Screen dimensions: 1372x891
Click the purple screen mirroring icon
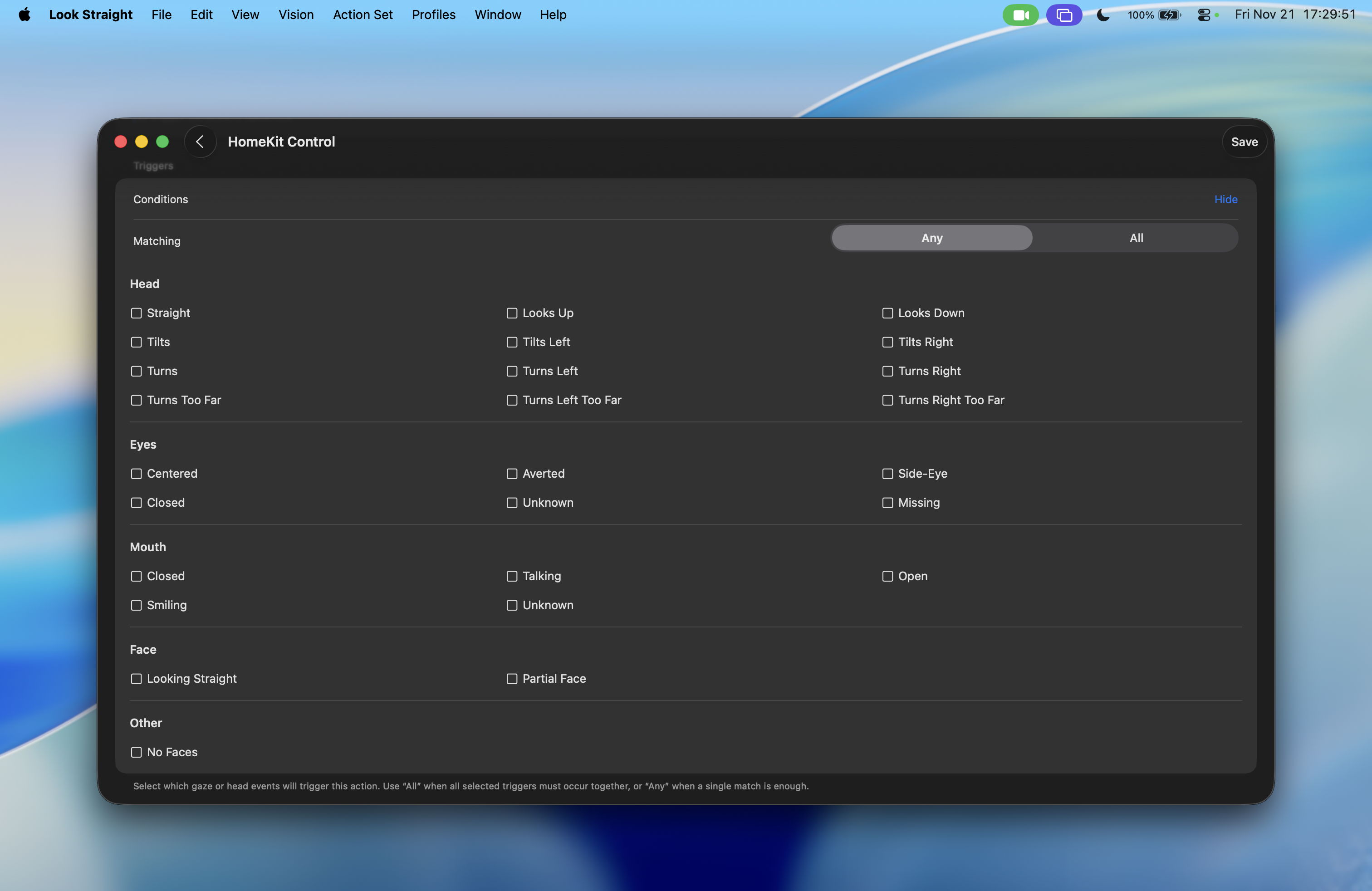(x=1063, y=15)
